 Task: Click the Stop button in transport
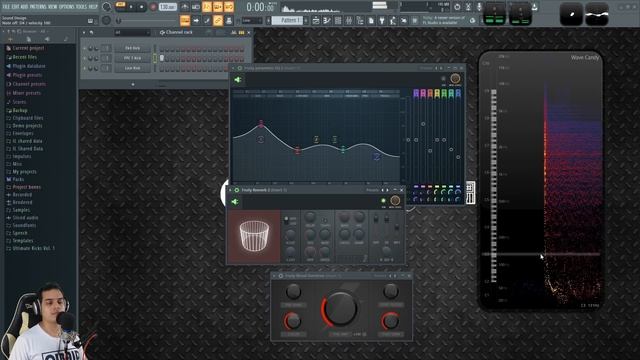141,7
